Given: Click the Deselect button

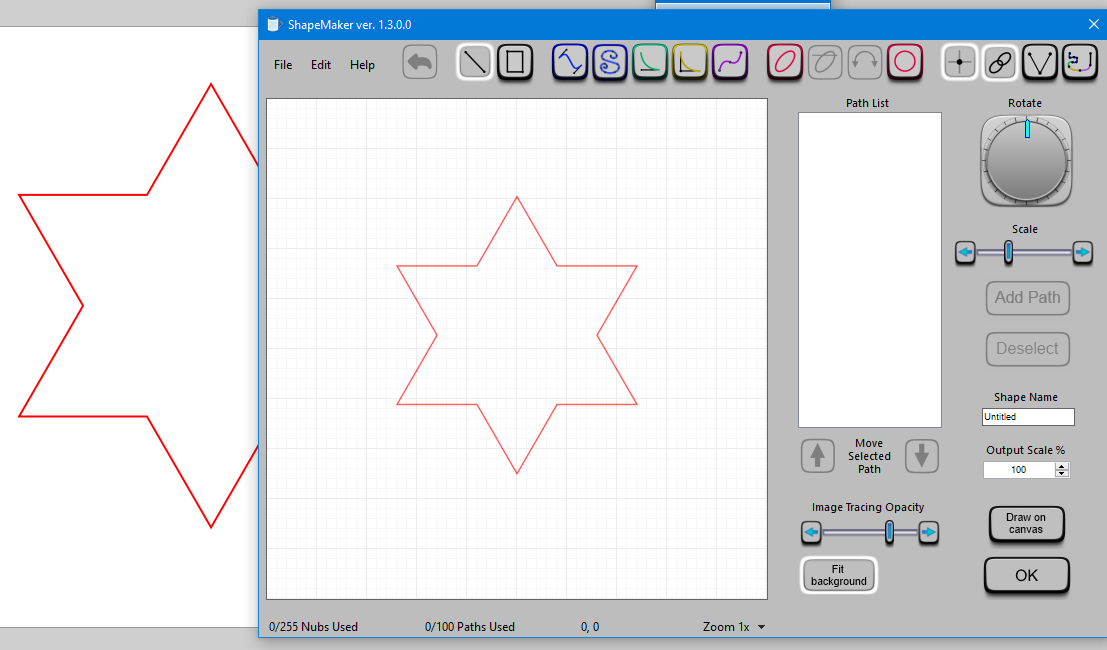Looking at the screenshot, I should click(x=1027, y=349).
